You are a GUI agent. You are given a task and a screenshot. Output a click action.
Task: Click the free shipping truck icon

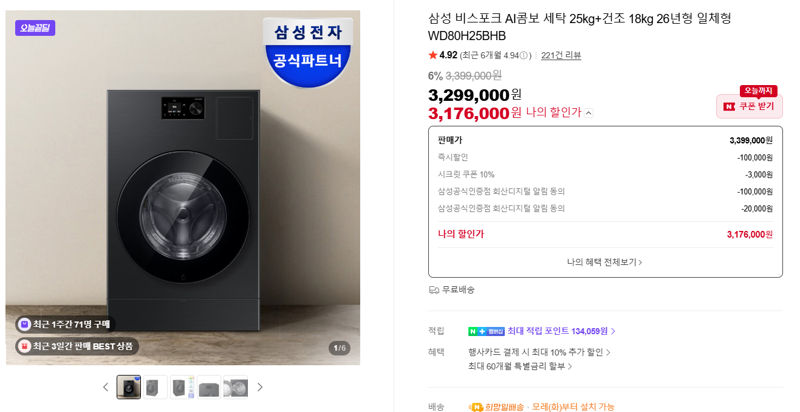tap(434, 290)
